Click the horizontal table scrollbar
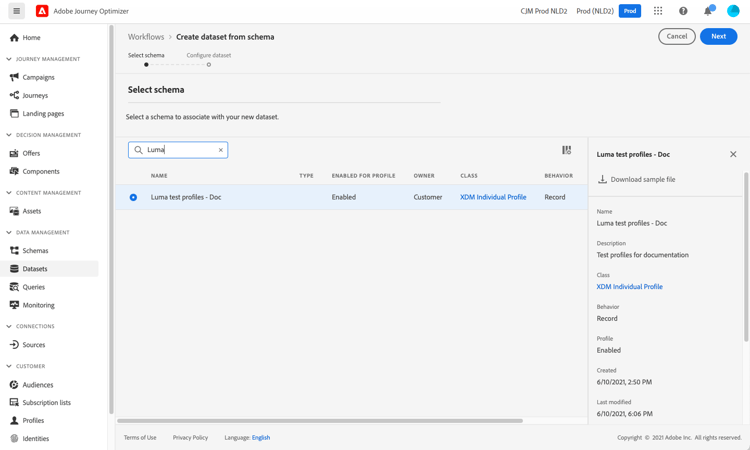 tap(320, 421)
